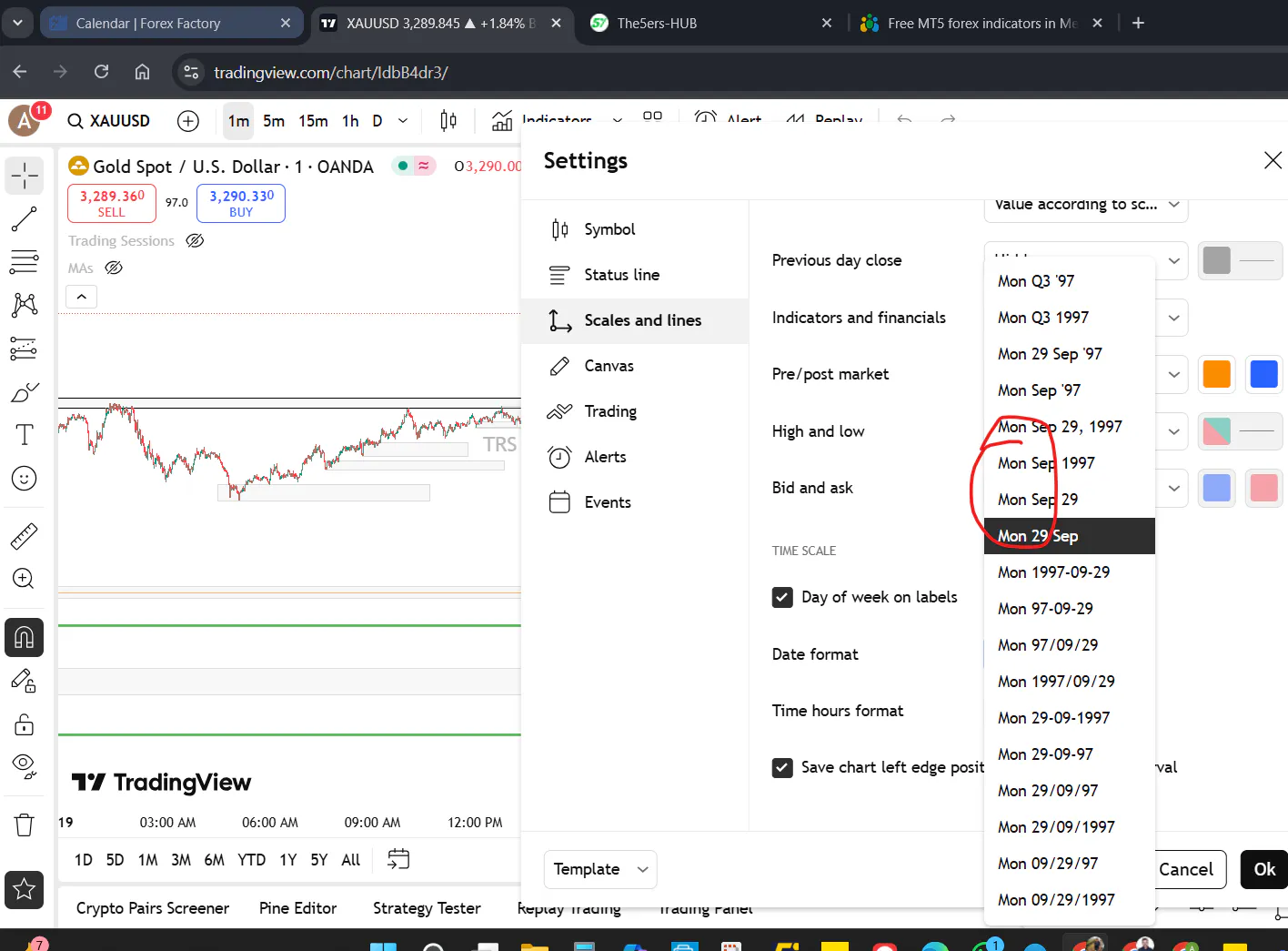Change Previous day close gray color
Image resolution: width=1288 pixels, height=951 pixels.
click(1216, 260)
